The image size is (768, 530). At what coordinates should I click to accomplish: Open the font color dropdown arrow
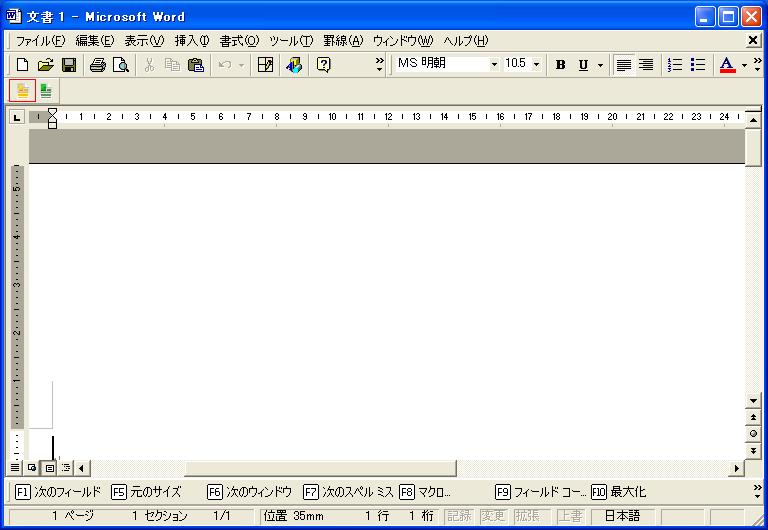coord(744,65)
